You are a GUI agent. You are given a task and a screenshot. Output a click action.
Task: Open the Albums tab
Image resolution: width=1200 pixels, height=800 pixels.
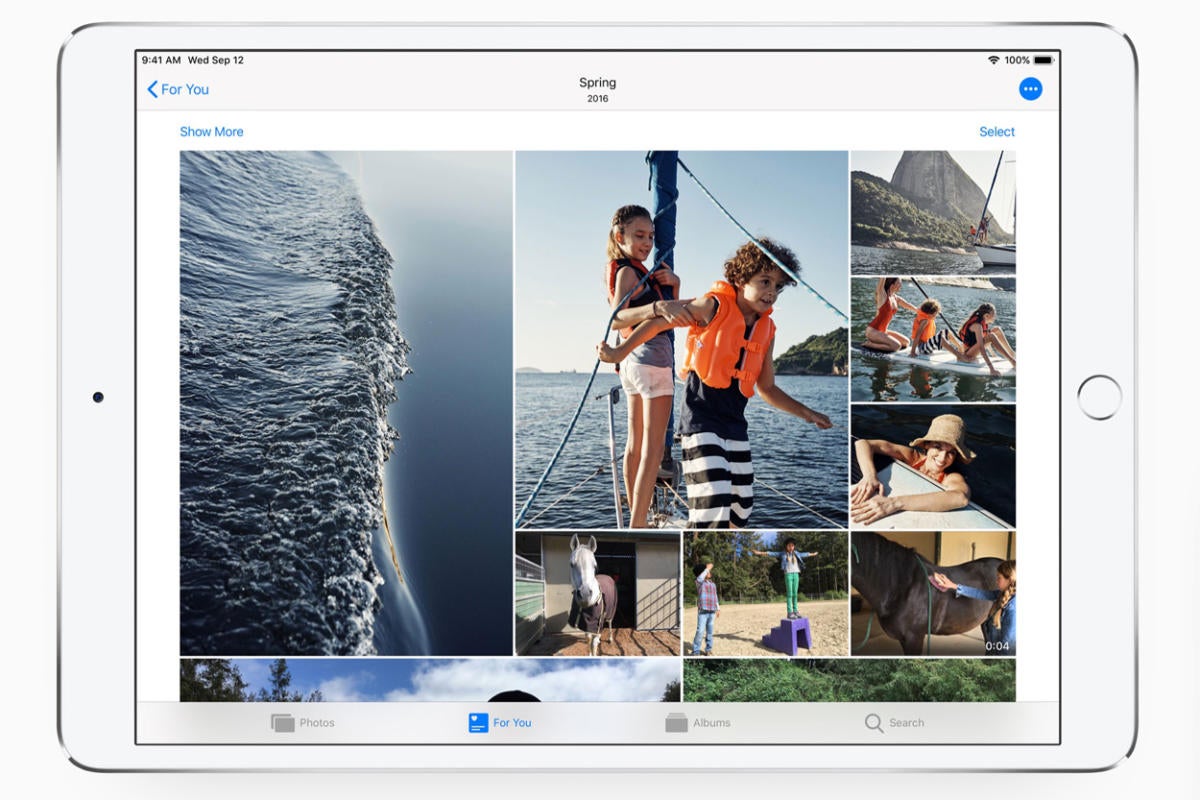pyautogui.click(x=698, y=722)
